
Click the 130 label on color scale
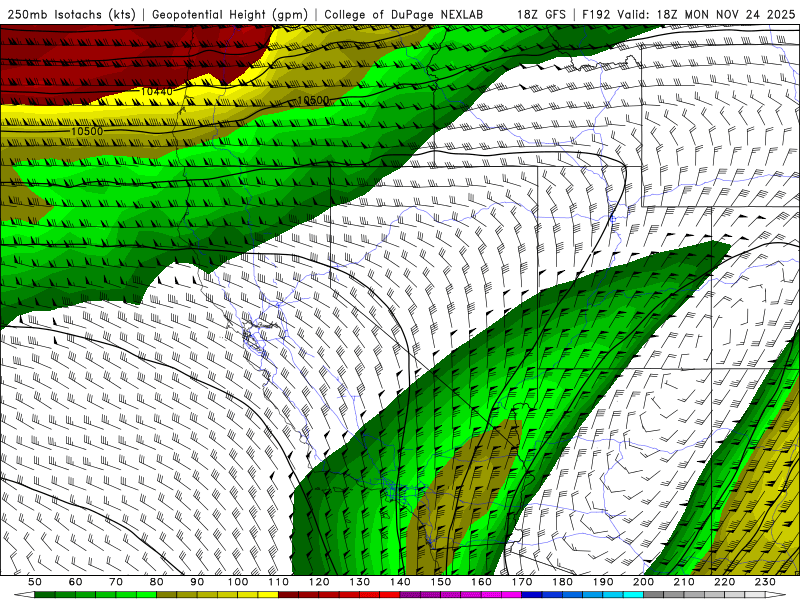360,582
